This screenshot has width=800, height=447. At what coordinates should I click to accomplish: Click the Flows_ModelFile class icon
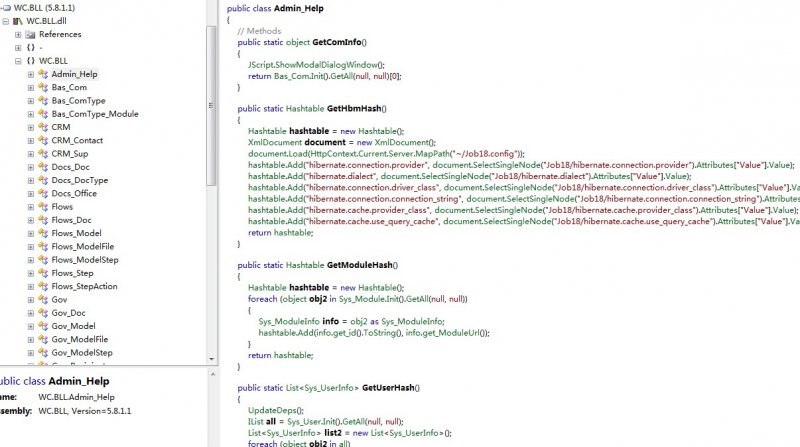pos(43,246)
